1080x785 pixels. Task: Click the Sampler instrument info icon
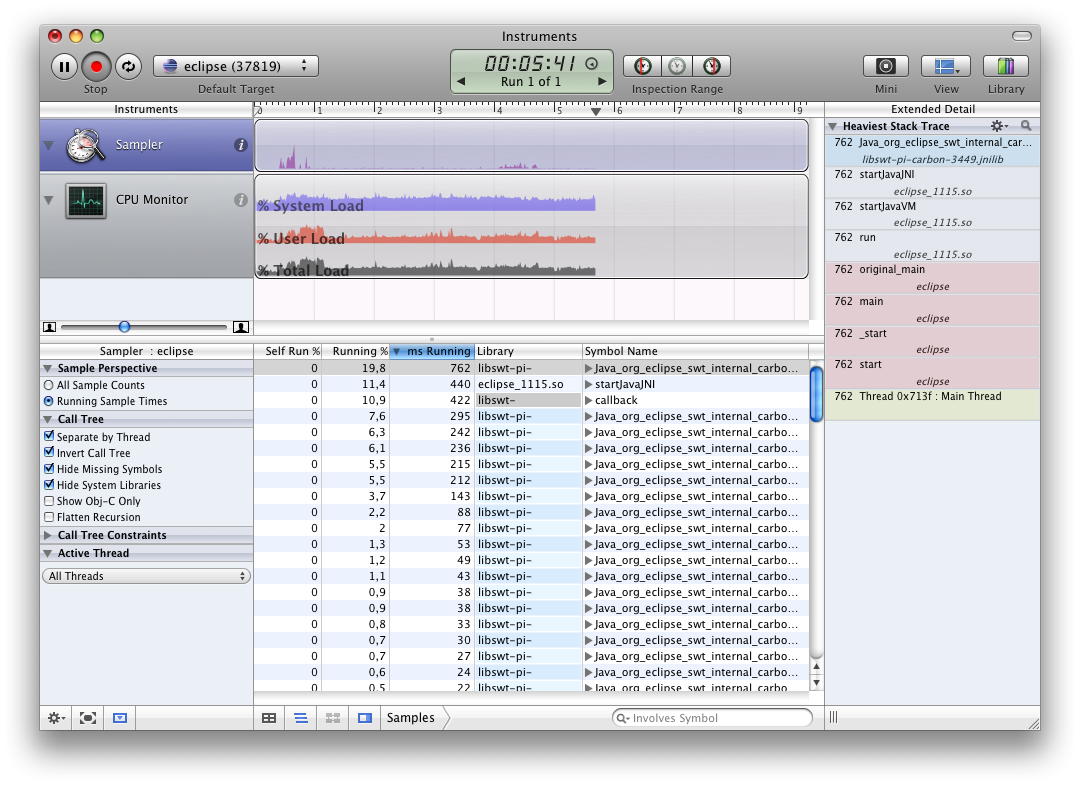[x=240, y=145]
